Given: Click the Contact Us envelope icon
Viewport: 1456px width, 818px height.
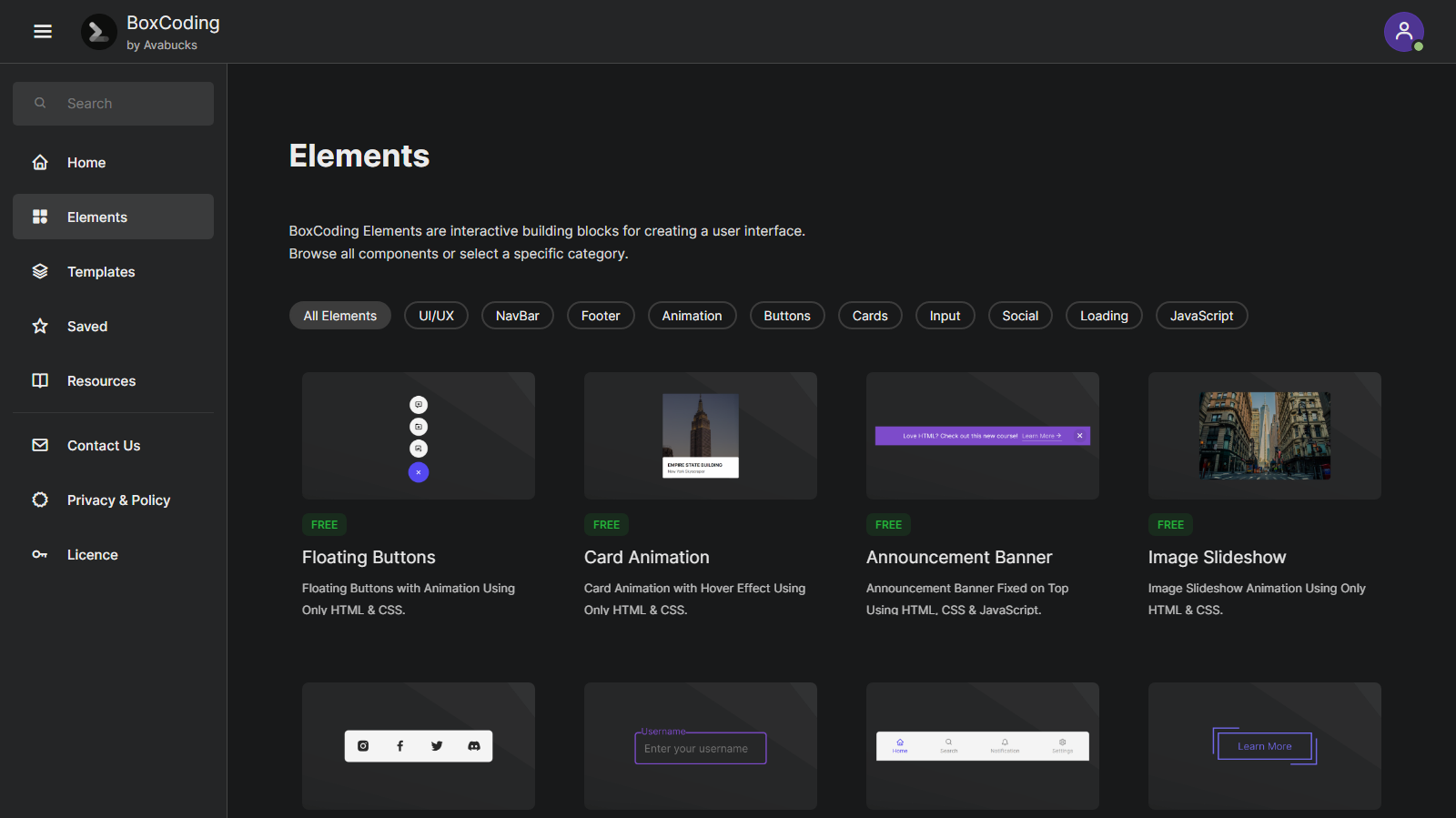Looking at the screenshot, I should pyautogui.click(x=40, y=445).
